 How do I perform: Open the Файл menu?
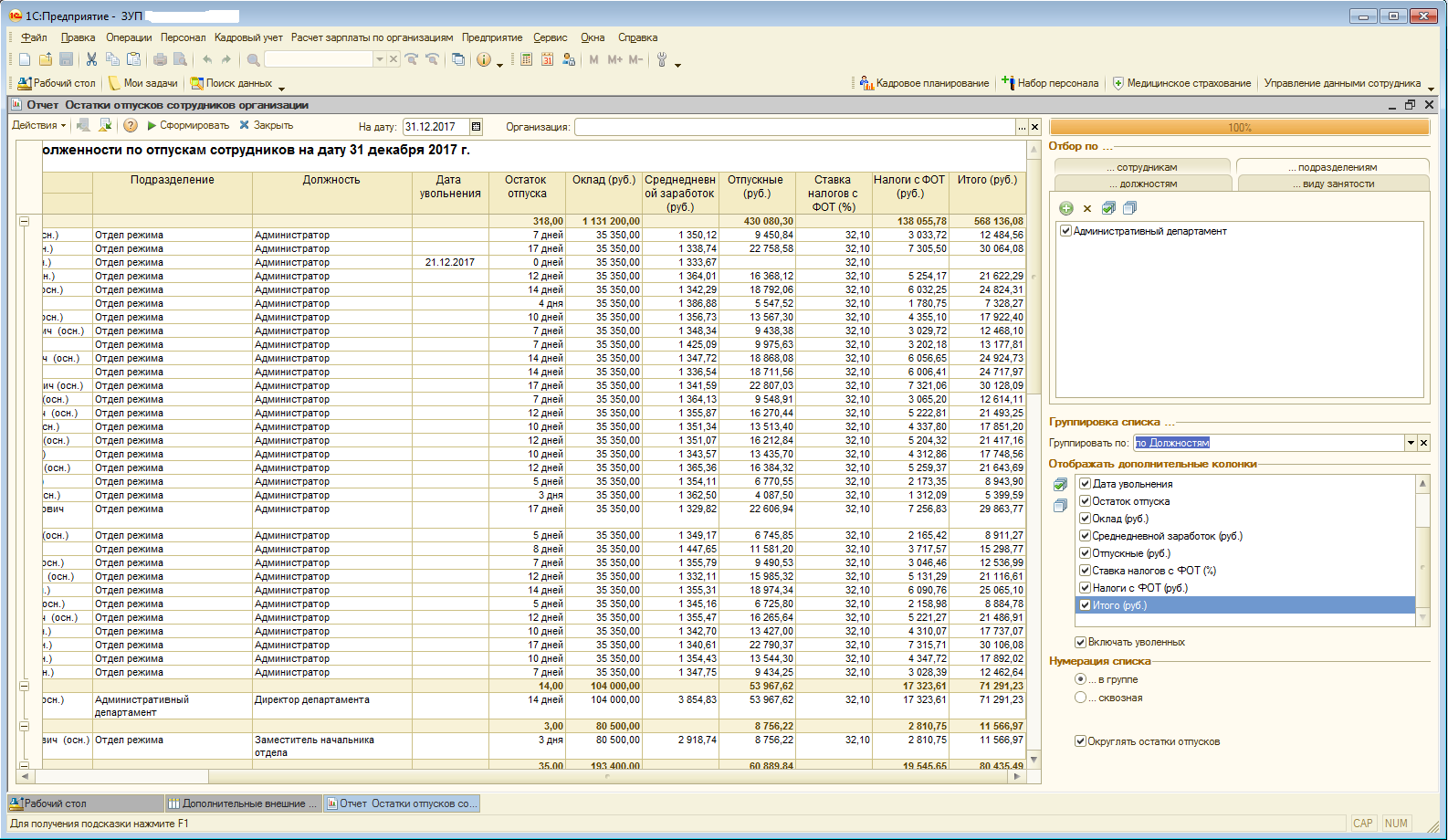point(34,37)
